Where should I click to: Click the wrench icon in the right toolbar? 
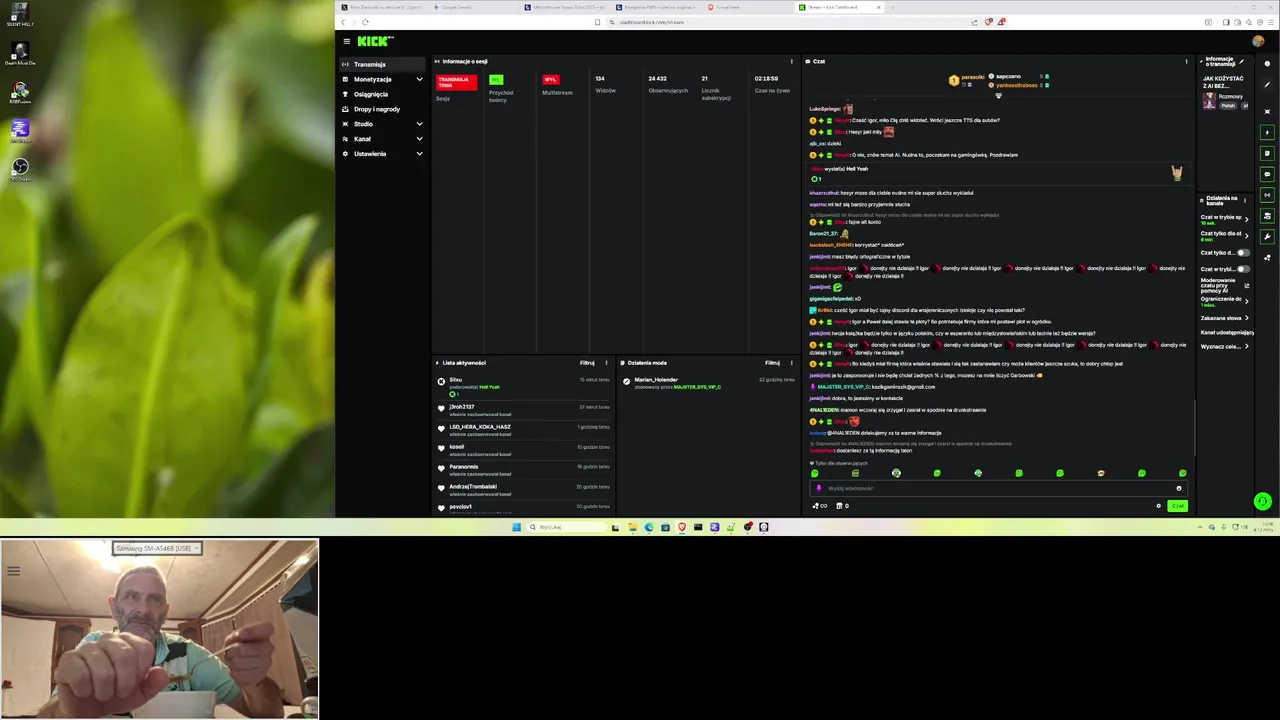click(x=1268, y=237)
